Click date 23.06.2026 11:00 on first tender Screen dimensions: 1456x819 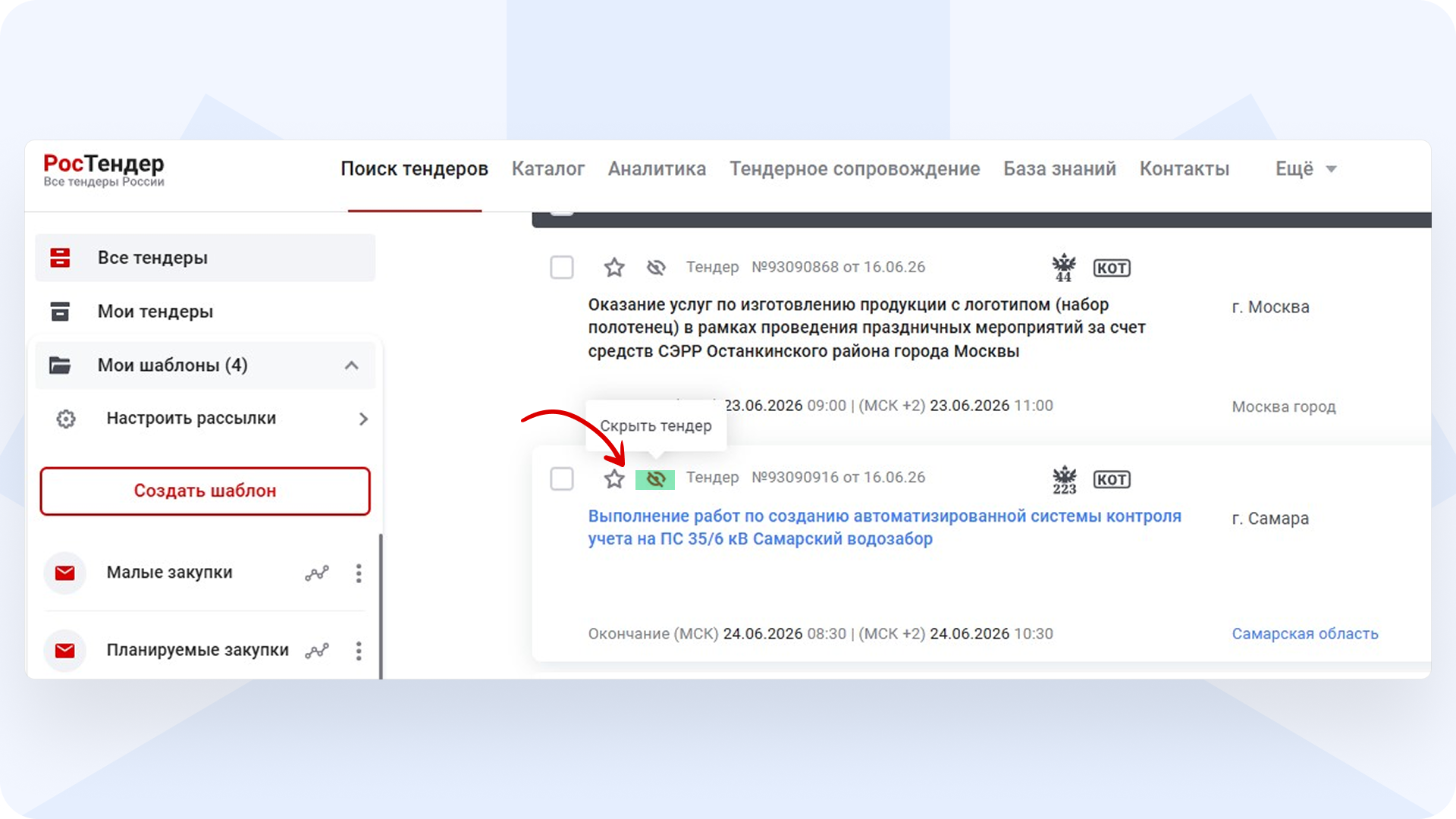click(991, 406)
